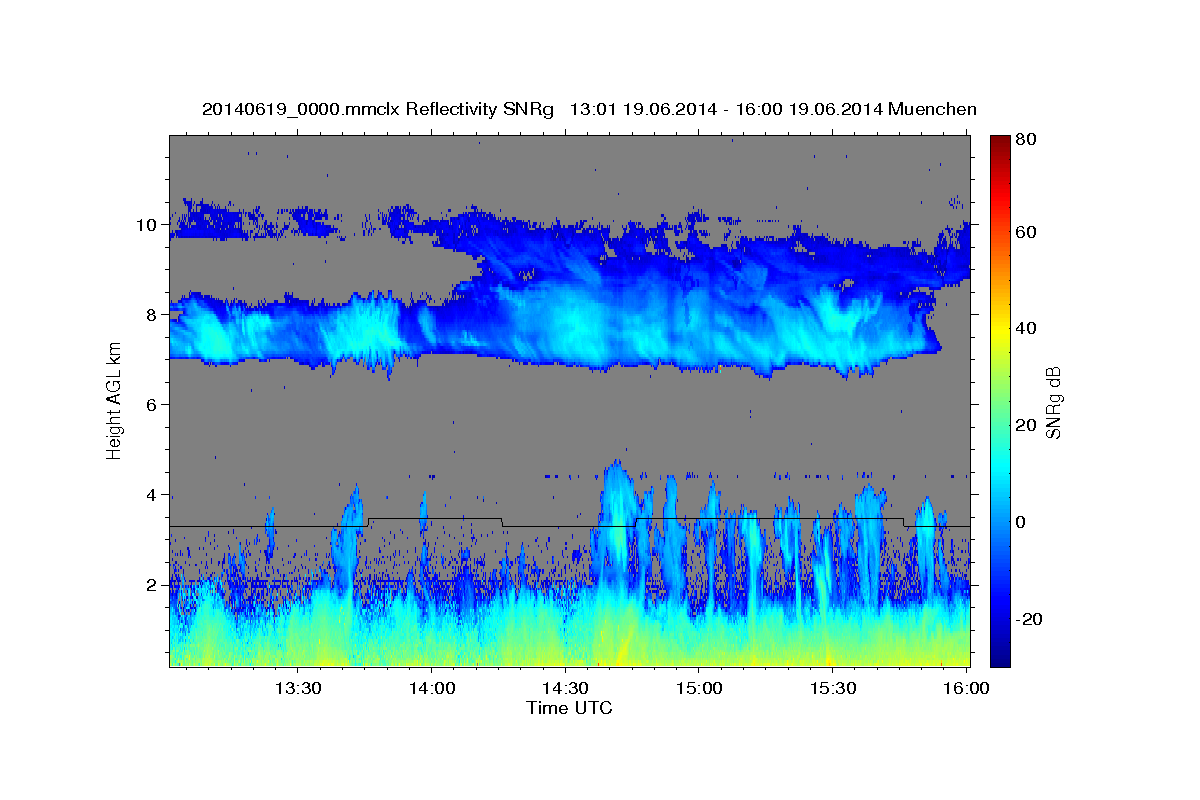Screen dimensions: 1200x800
Task: Click the height tick label 4
Action: click(153, 495)
